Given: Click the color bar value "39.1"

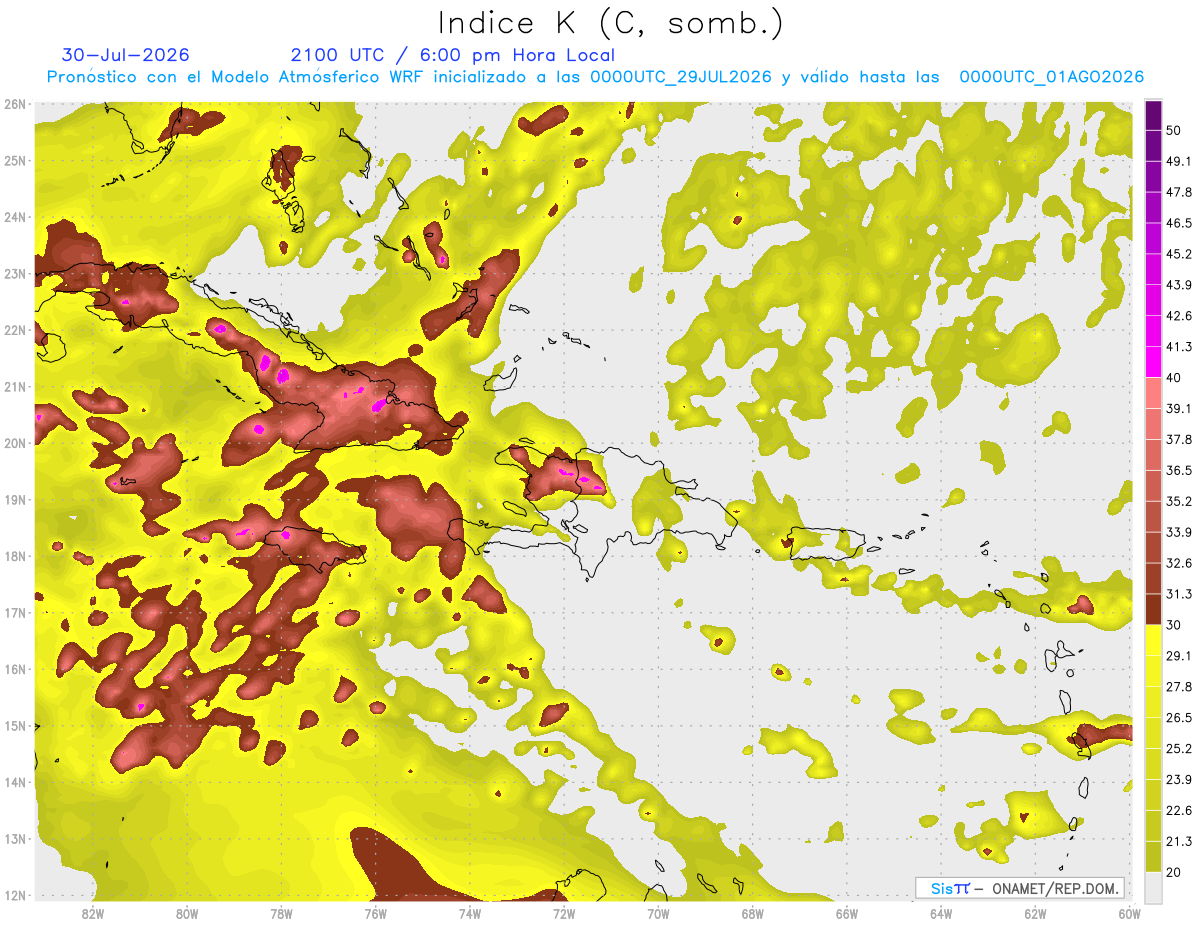Looking at the screenshot, I should pyautogui.click(x=1178, y=408).
